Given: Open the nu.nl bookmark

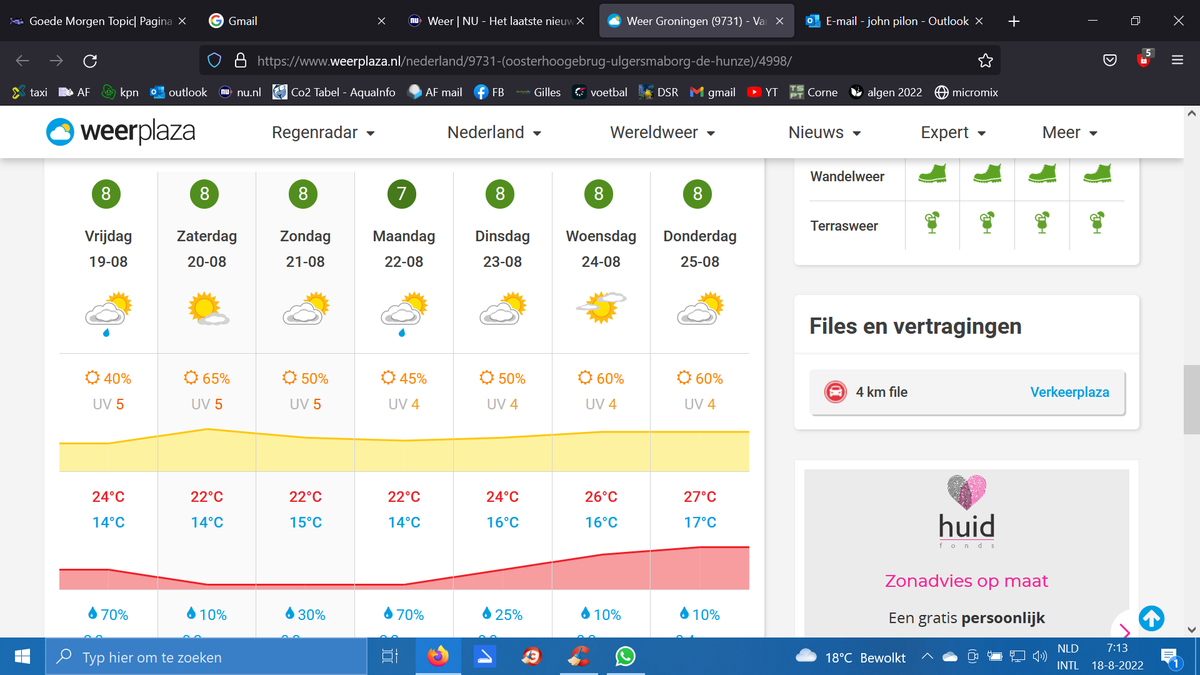Looking at the screenshot, I should pyautogui.click(x=240, y=92).
